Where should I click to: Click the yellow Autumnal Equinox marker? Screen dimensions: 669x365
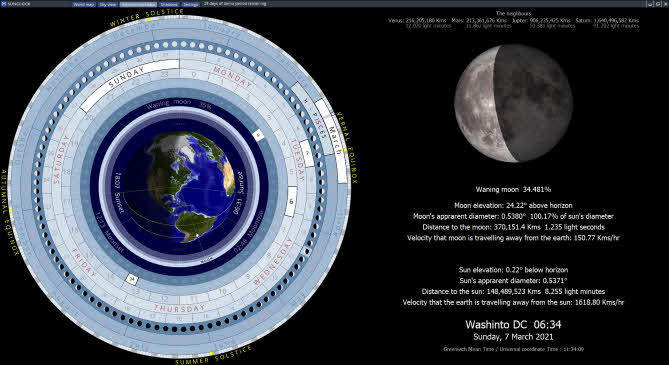(10, 211)
